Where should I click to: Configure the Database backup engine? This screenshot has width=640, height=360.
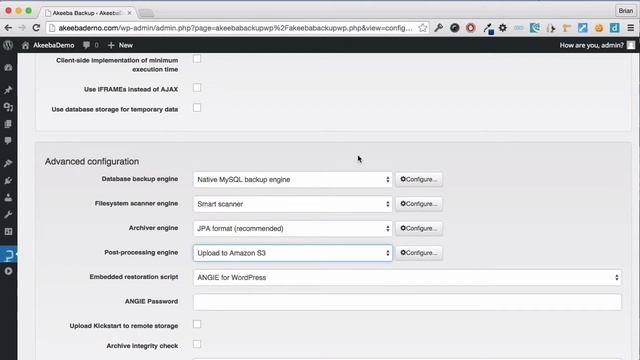coord(419,179)
